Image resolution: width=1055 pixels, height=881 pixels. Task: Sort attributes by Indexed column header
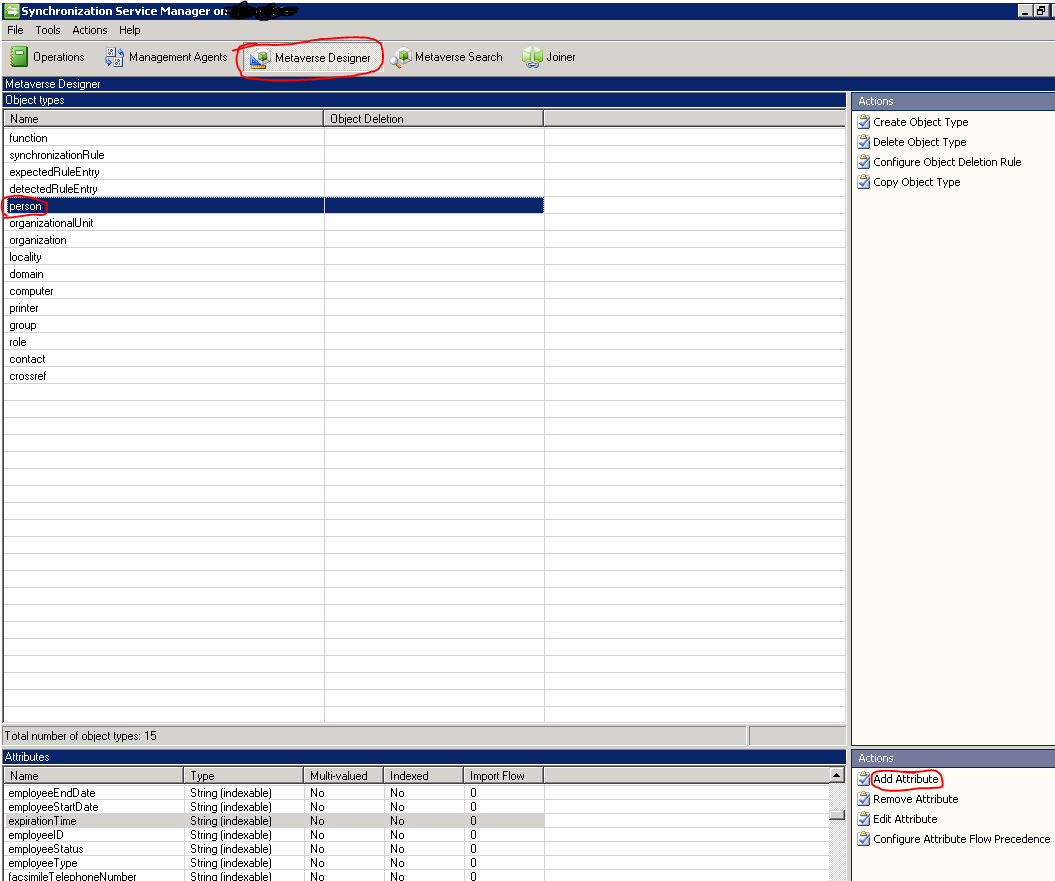click(x=423, y=775)
